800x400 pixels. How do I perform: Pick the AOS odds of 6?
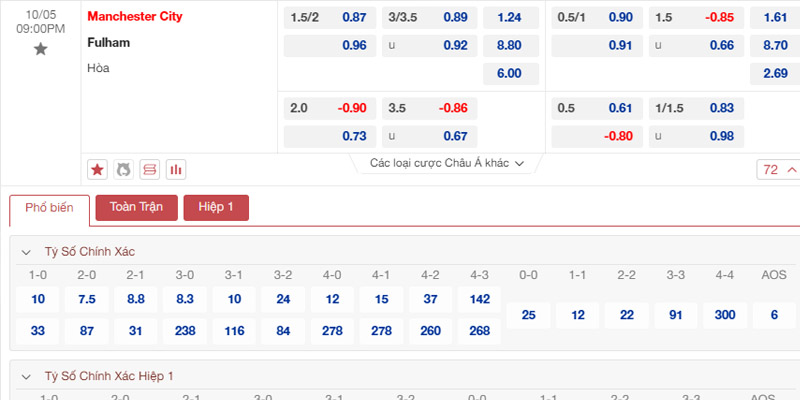tap(774, 315)
